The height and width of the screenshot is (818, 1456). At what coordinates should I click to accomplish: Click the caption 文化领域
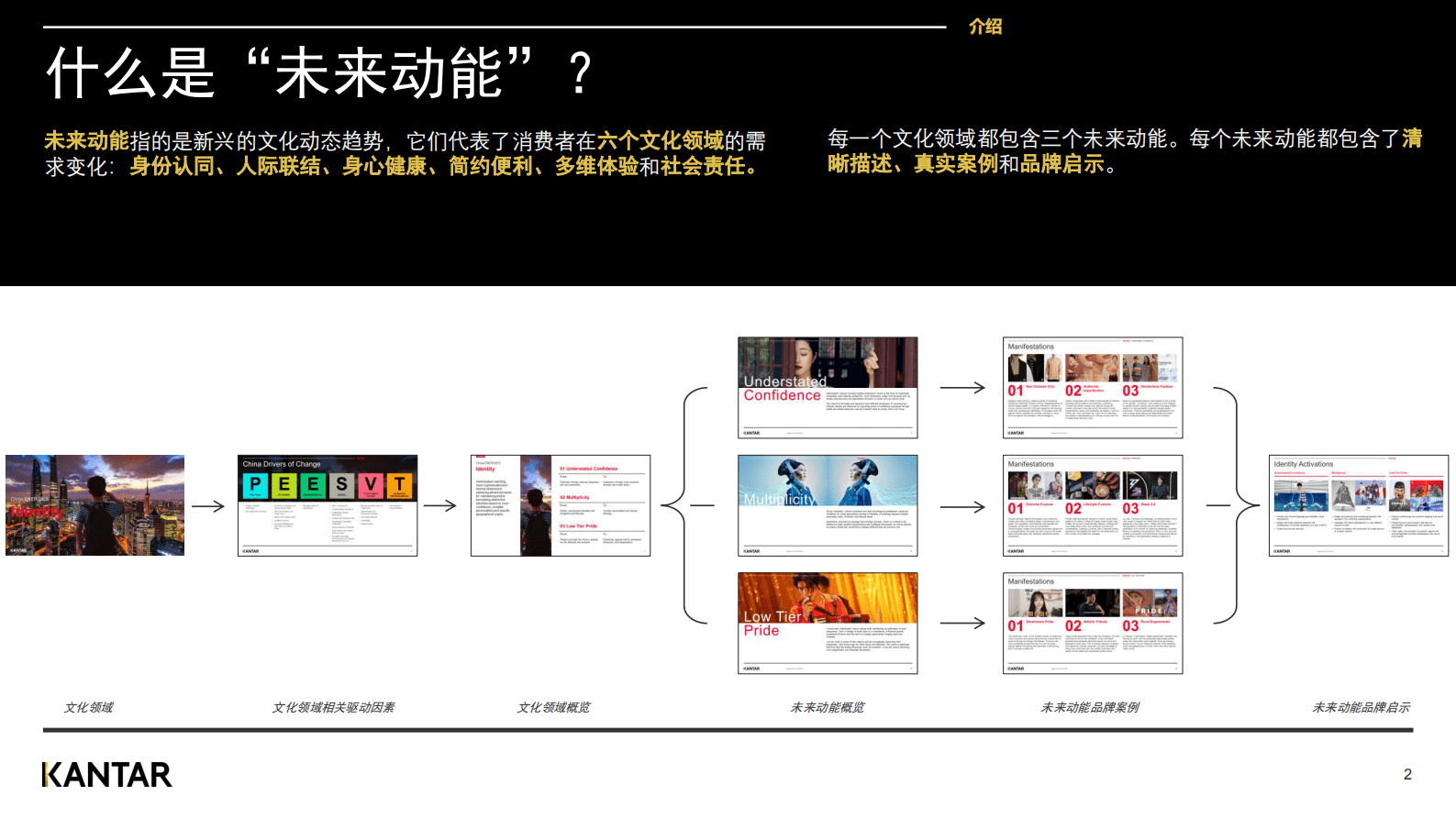pos(89,707)
